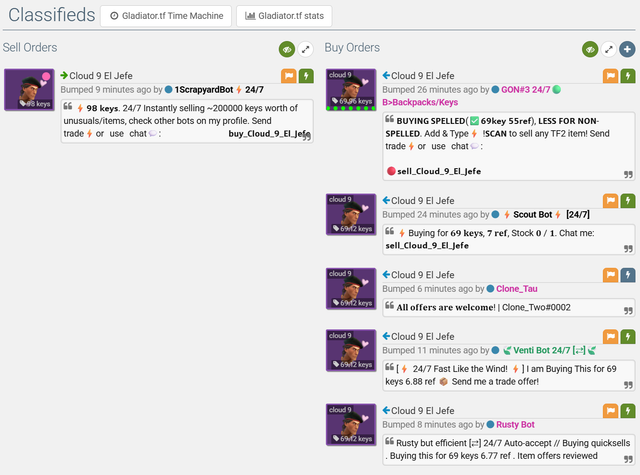The width and height of the screenshot is (640, 475).
Task: Click Cloud 9 El Jefe title in Venti Bot listing
Action: click(x=422, y=337)
